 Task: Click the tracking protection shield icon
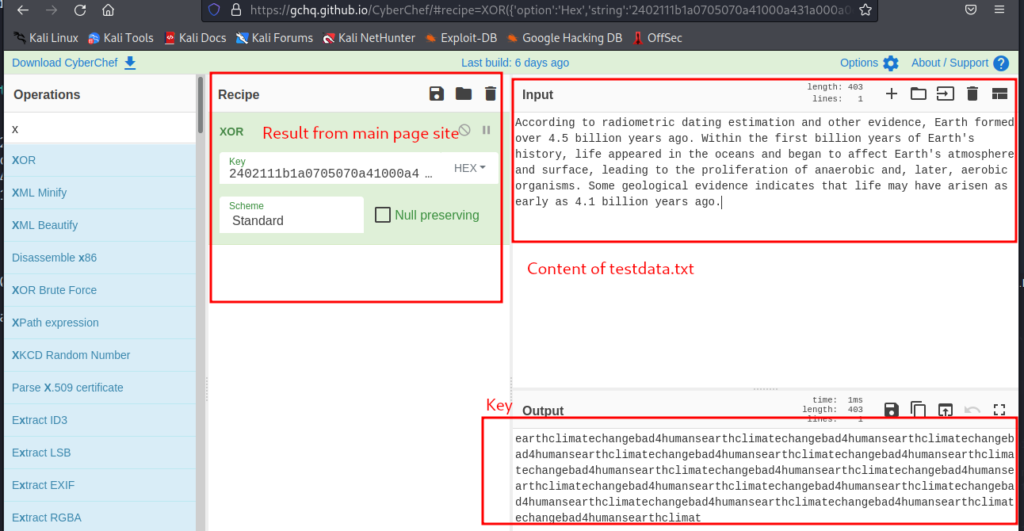(214, 10)
